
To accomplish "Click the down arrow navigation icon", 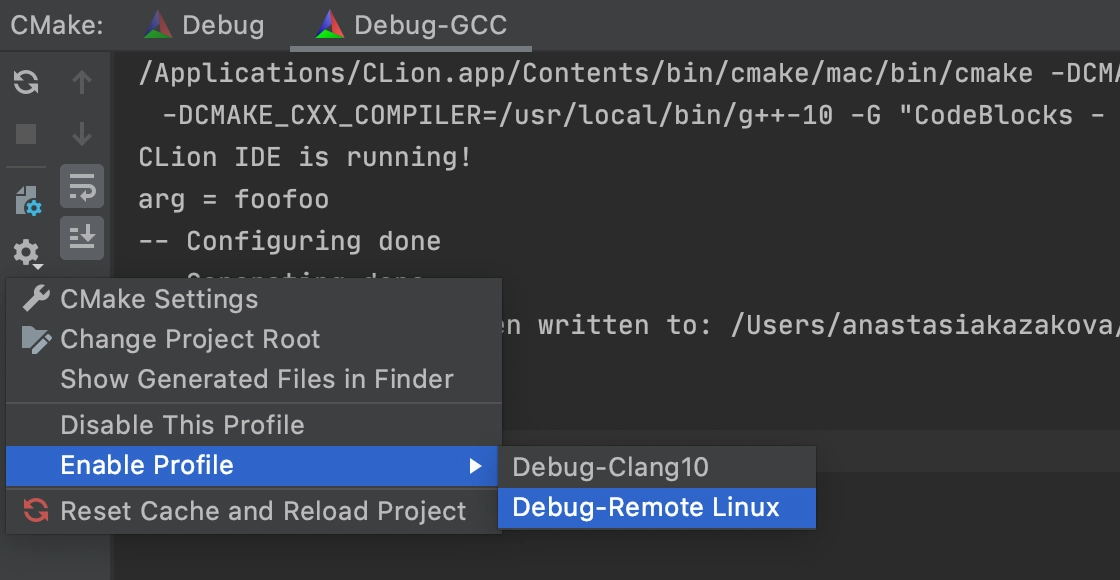I will click(x=82, y=134).
